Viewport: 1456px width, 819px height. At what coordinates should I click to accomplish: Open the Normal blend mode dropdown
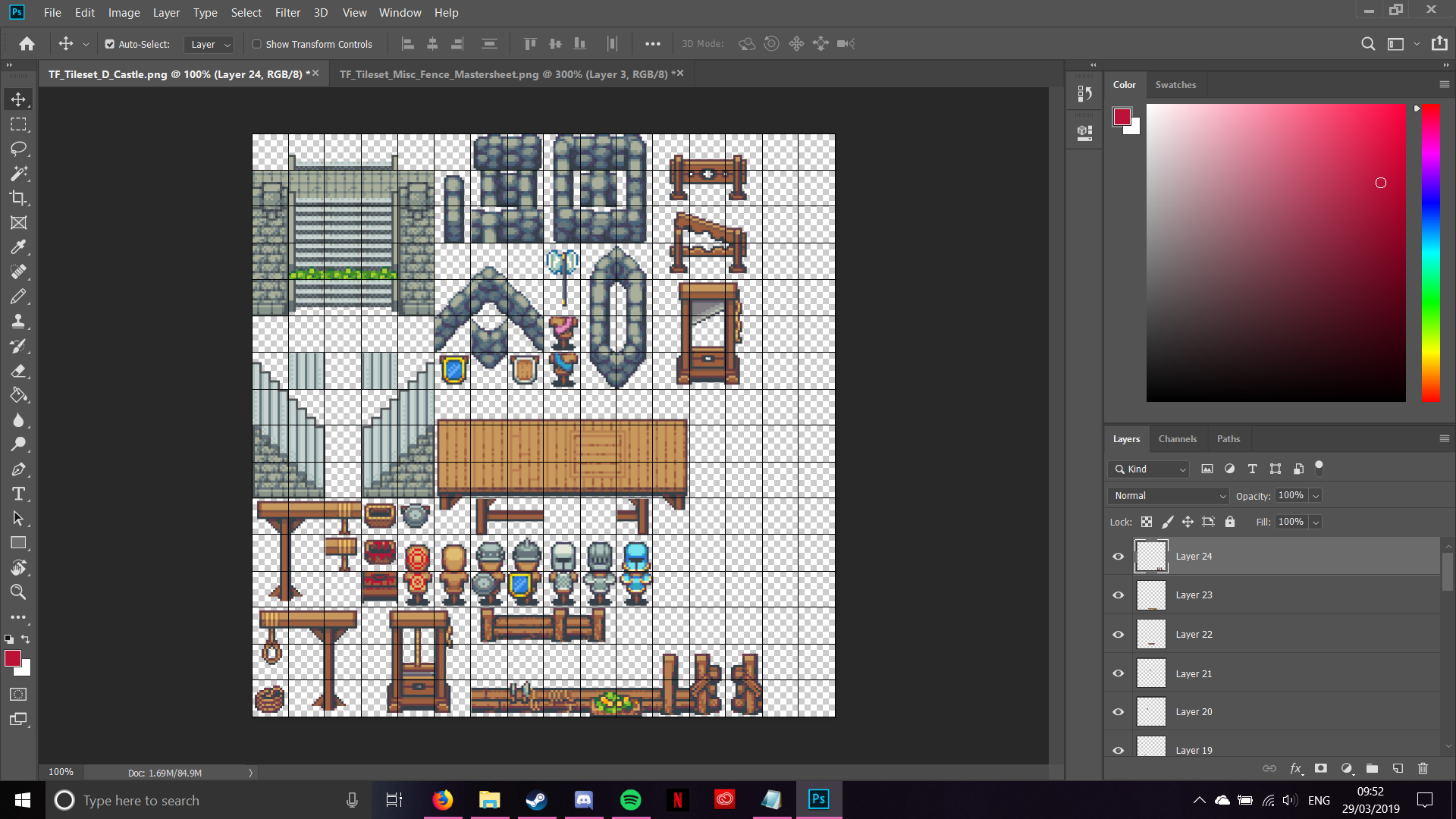(1169, 495)
